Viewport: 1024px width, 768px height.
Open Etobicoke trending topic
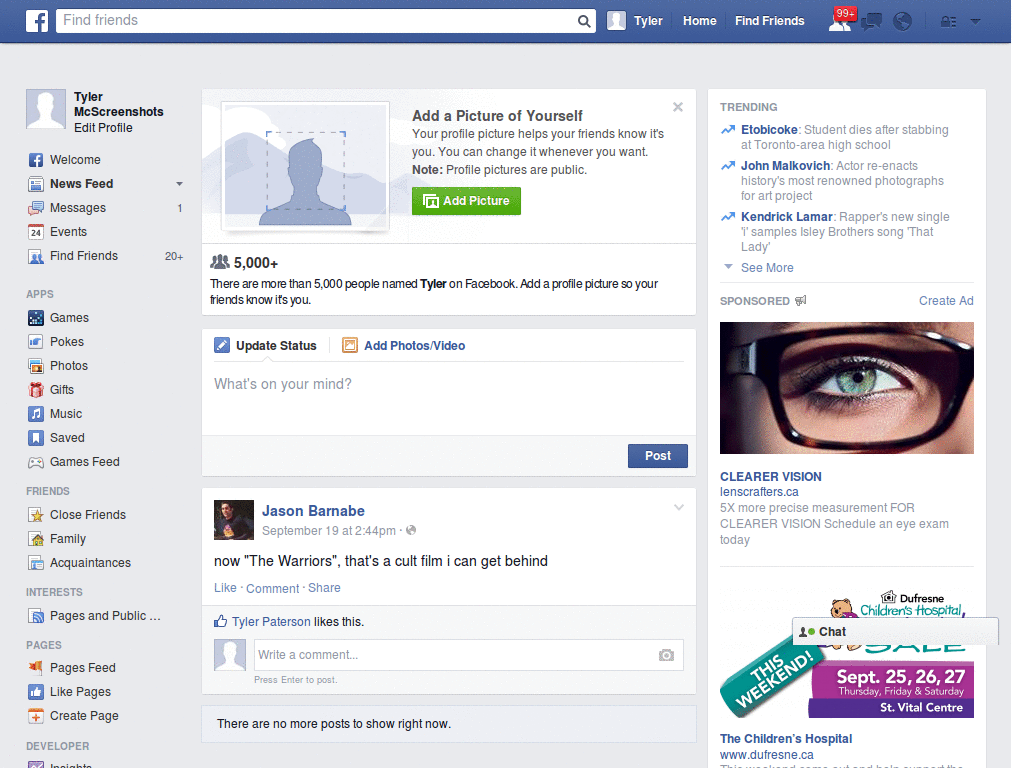click(769, 130)
